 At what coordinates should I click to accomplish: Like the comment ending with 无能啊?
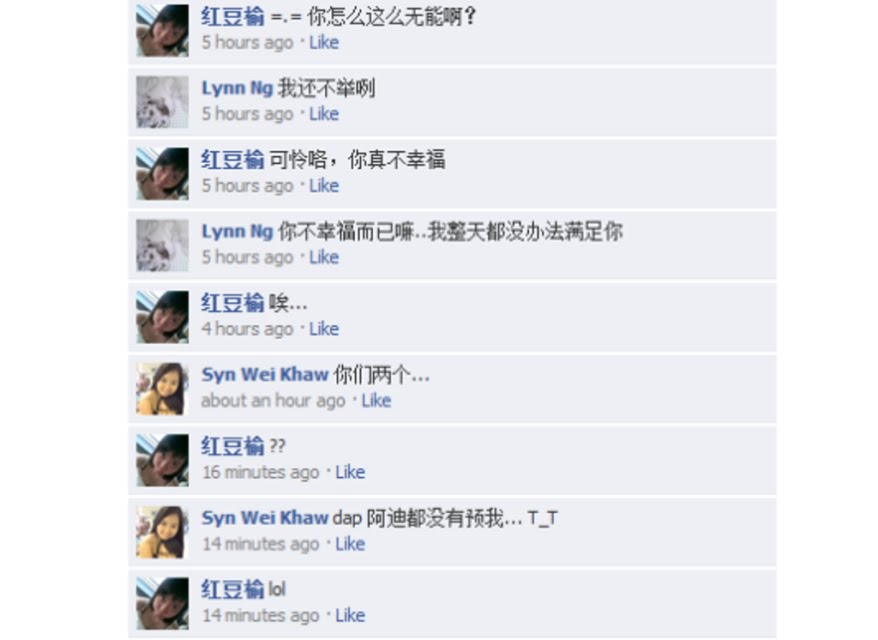[x=324, y=43]
